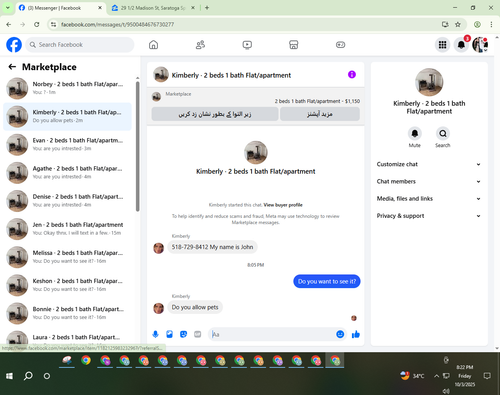500x395 pixels.
Task: Attach a photo file
Action: [x=169, y=334]
